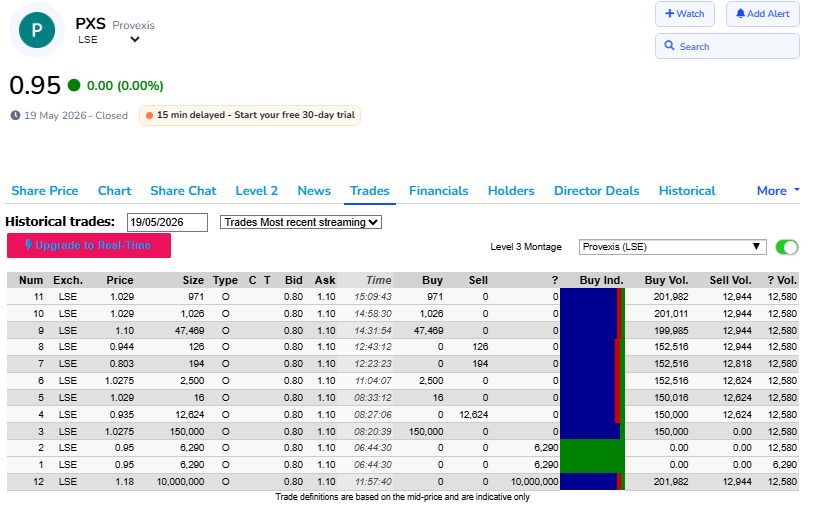The width and height of the screenshot is (815, 510).
Task: Click the type O marker in trade 5
Action: pos(226,398)
